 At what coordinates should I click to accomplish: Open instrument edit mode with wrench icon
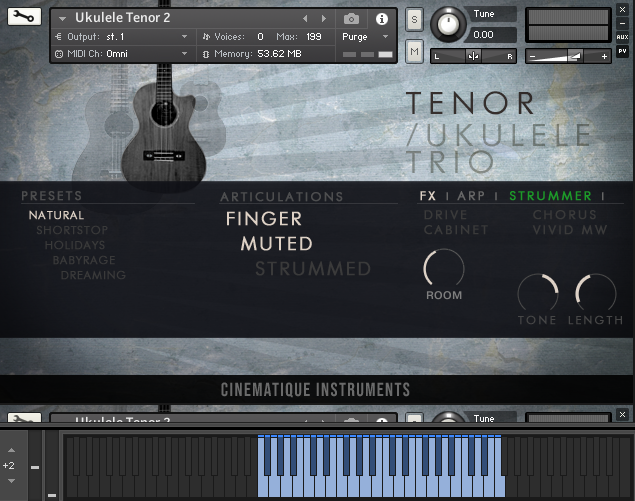pos(24,17)
